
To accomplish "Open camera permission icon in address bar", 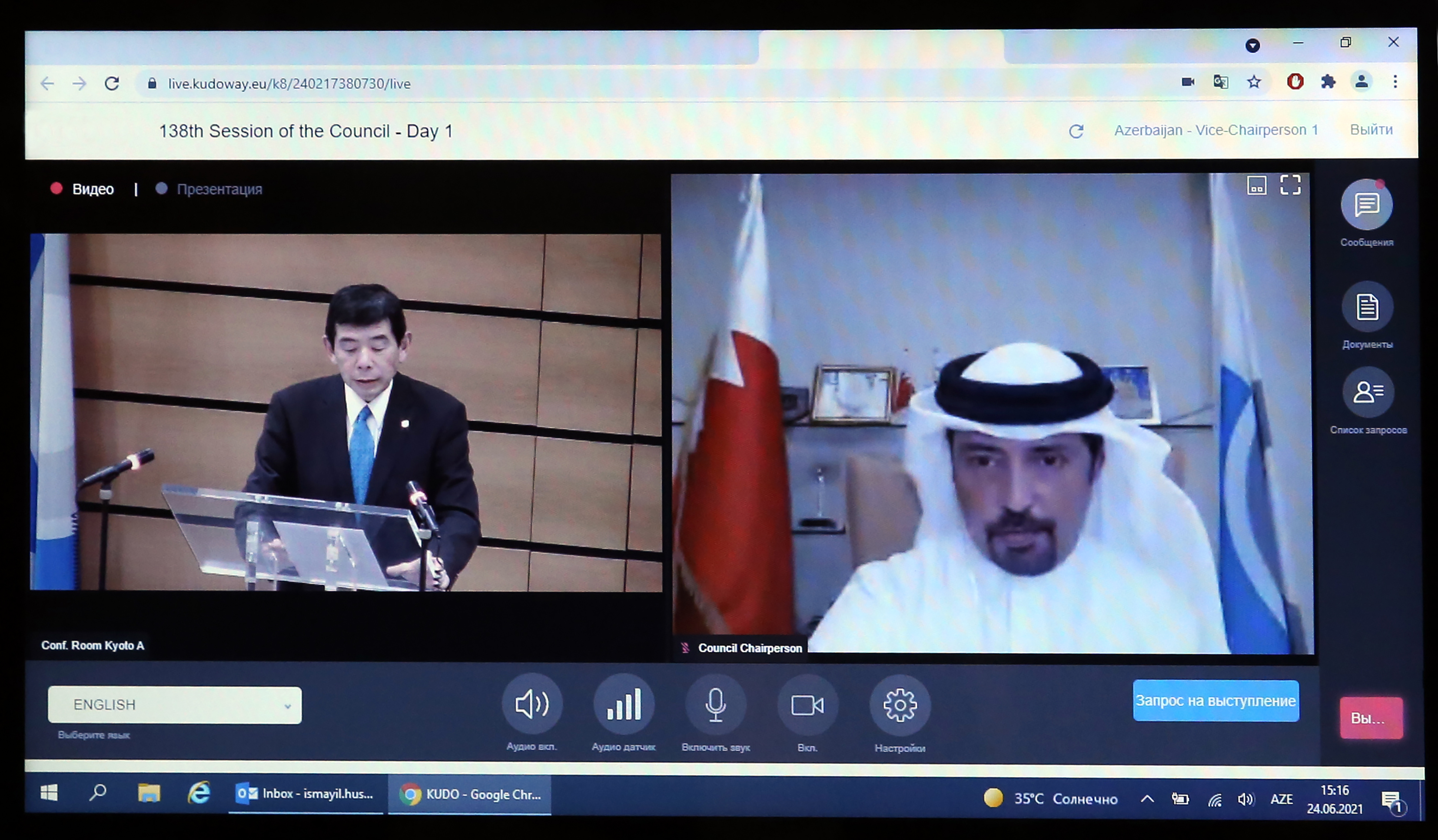I will tap(1188, 82).
